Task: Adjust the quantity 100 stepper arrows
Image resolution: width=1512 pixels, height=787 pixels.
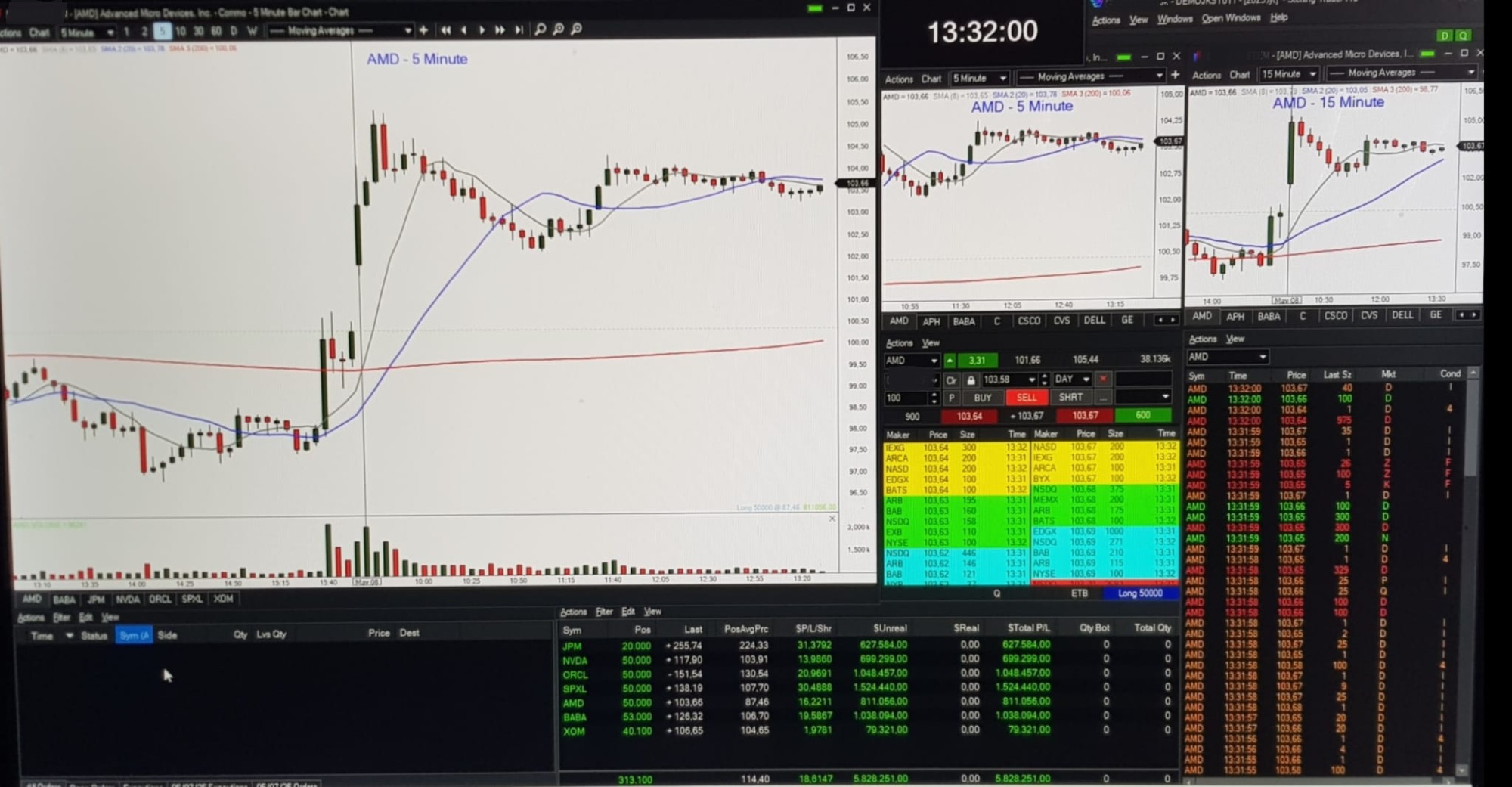Action: 934,398
